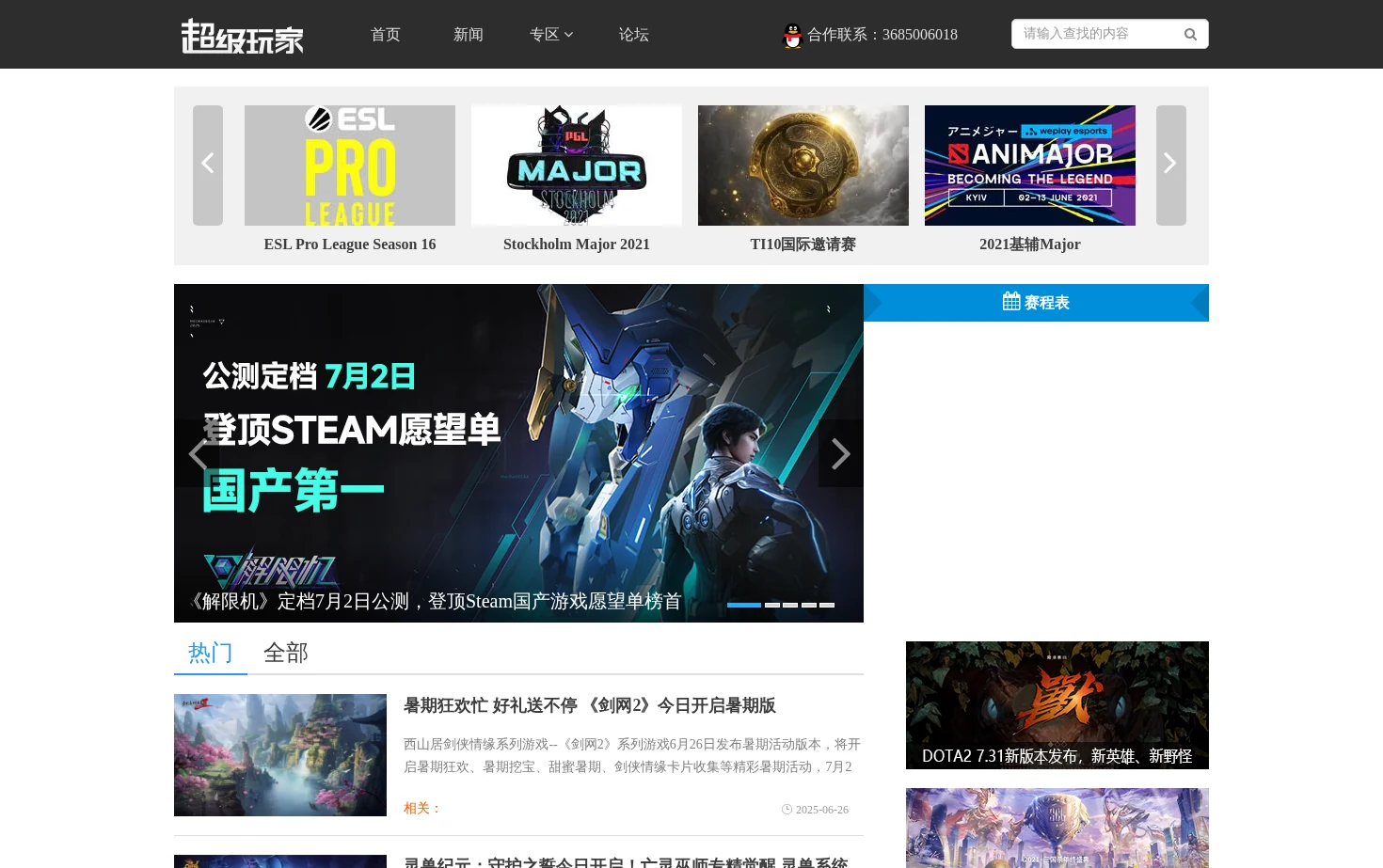Select the second banner slide indicator
This screenshot has height=868, width=1383.
coord(772,605)
